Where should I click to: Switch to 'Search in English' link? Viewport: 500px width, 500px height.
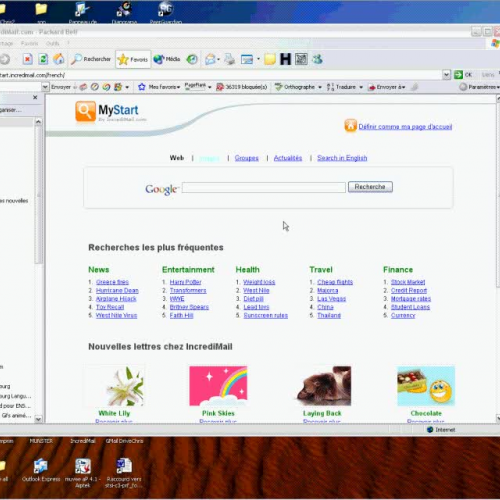click(x=342, y=158)
